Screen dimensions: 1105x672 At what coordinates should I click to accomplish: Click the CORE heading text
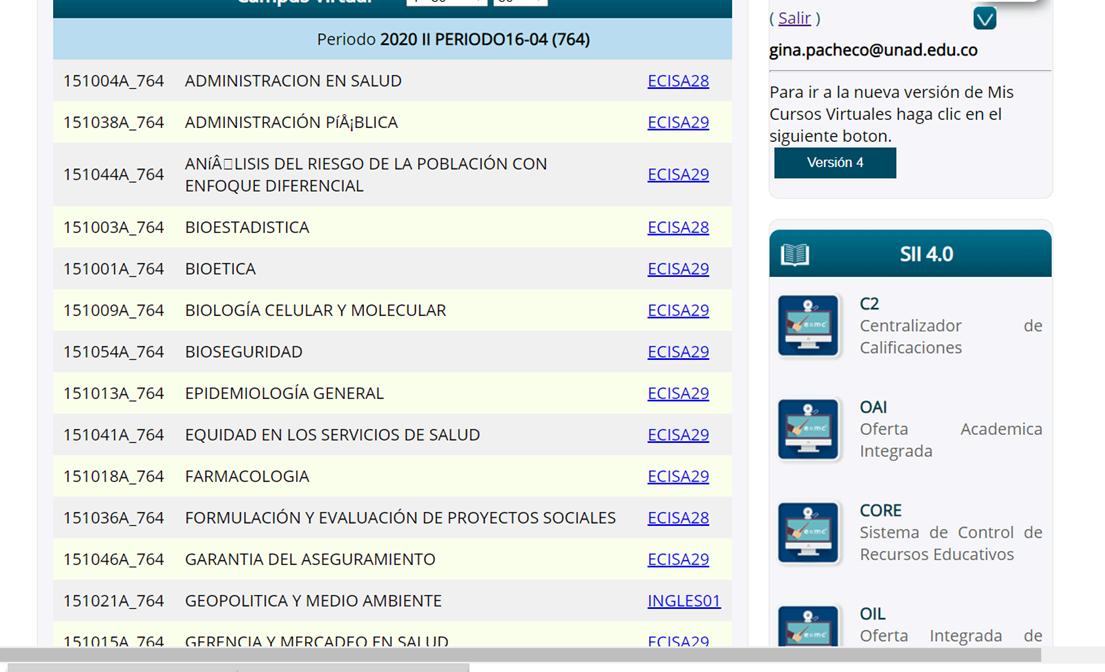coord(880,511)
